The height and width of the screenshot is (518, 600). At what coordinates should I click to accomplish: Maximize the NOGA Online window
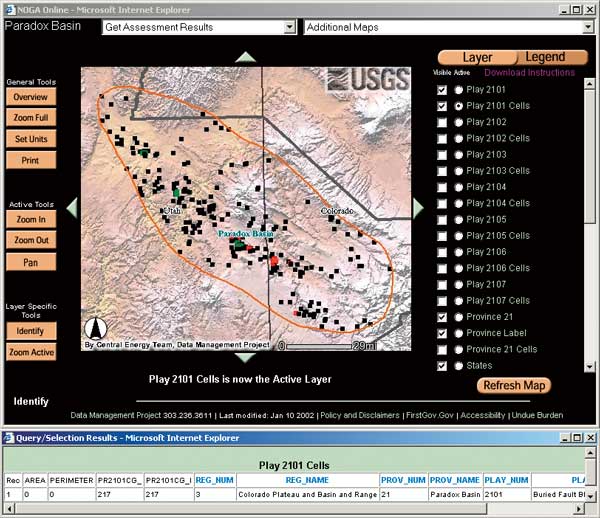tap(577, 10)
